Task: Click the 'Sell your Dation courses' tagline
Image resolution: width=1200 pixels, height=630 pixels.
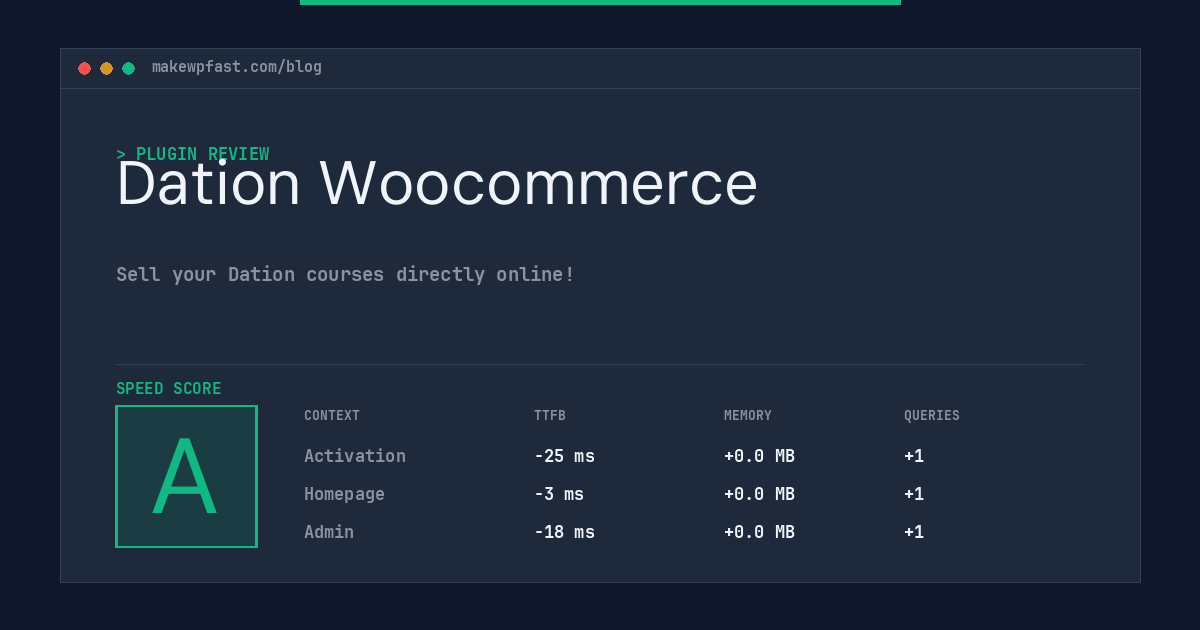Action: click(345, 274)
